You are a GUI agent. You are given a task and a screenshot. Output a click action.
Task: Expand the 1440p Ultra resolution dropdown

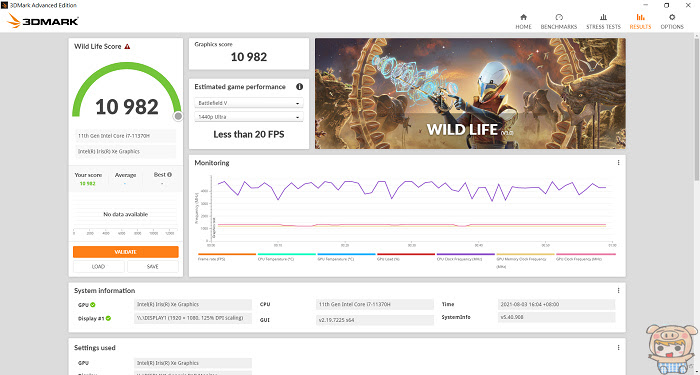[x=249, y=117]
